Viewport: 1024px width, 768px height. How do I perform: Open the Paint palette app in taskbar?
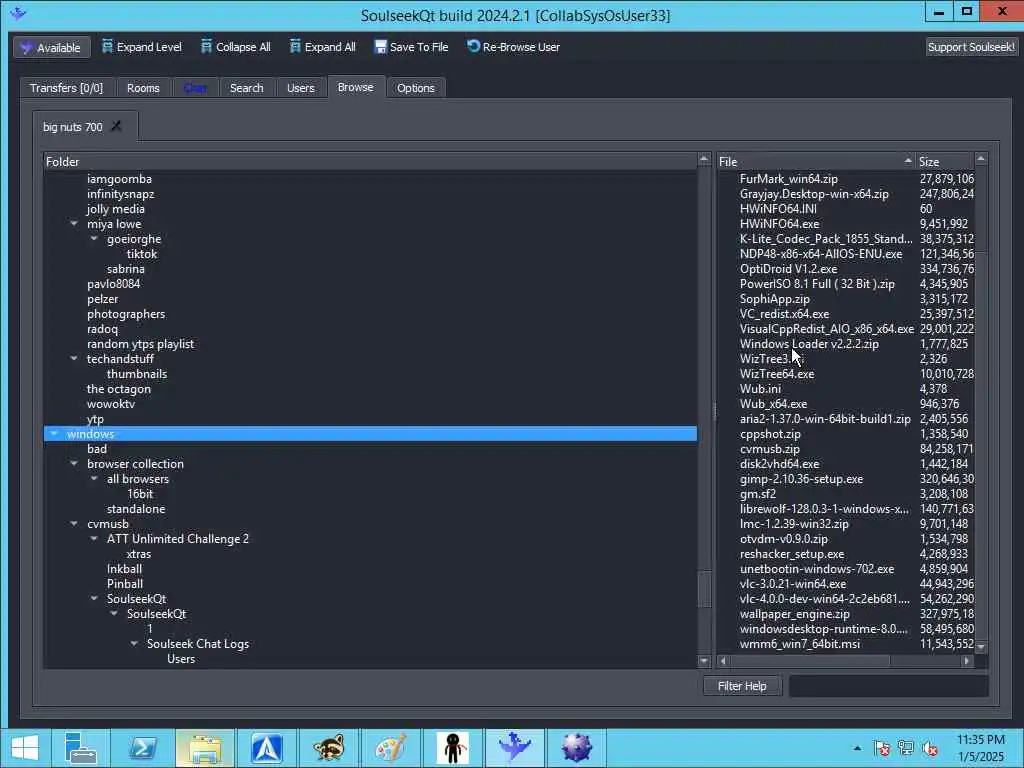pyautogui.click(x=391, y=748)
